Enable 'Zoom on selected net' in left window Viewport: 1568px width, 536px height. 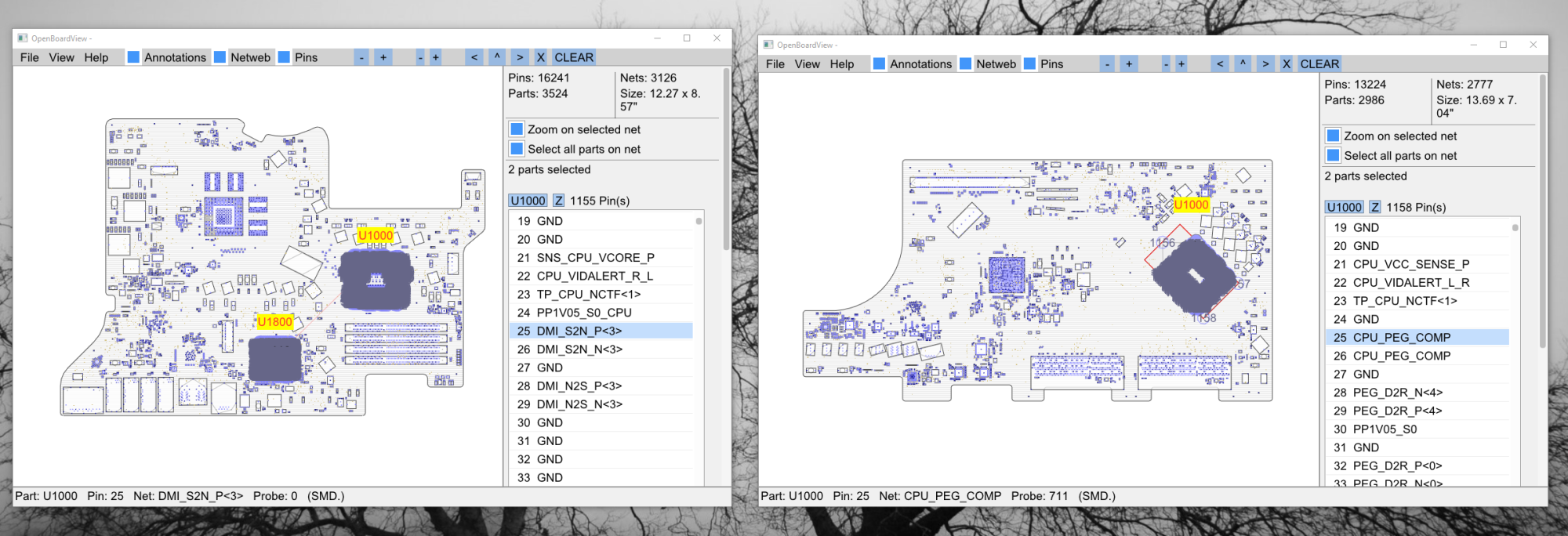tap(517, 129)
